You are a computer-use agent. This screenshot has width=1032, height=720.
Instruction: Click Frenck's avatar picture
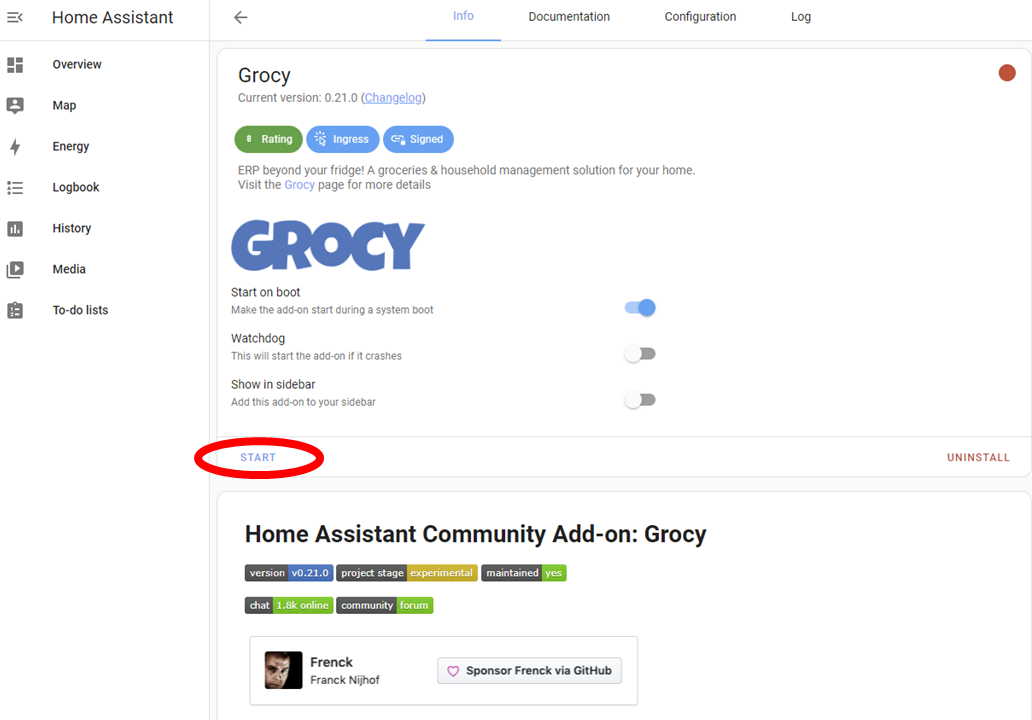point(284,670)
